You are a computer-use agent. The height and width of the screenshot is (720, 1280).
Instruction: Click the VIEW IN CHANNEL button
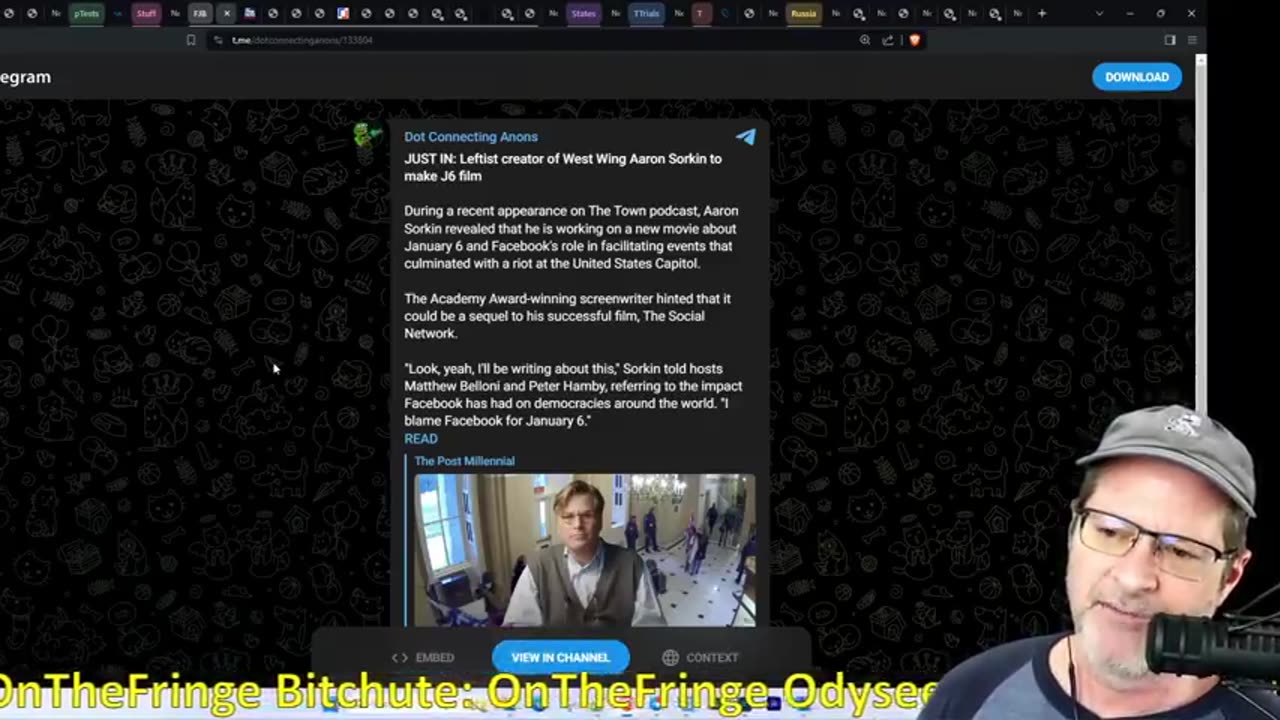click(x=560, y=657)
